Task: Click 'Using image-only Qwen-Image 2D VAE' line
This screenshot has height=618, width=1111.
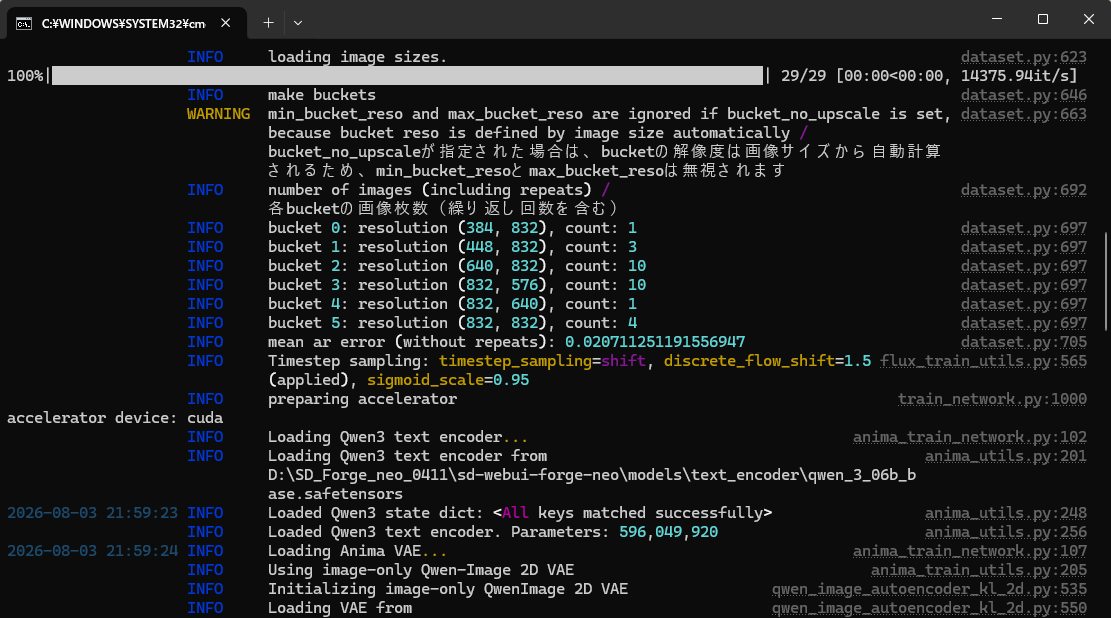Action: (x=421, y=571)
